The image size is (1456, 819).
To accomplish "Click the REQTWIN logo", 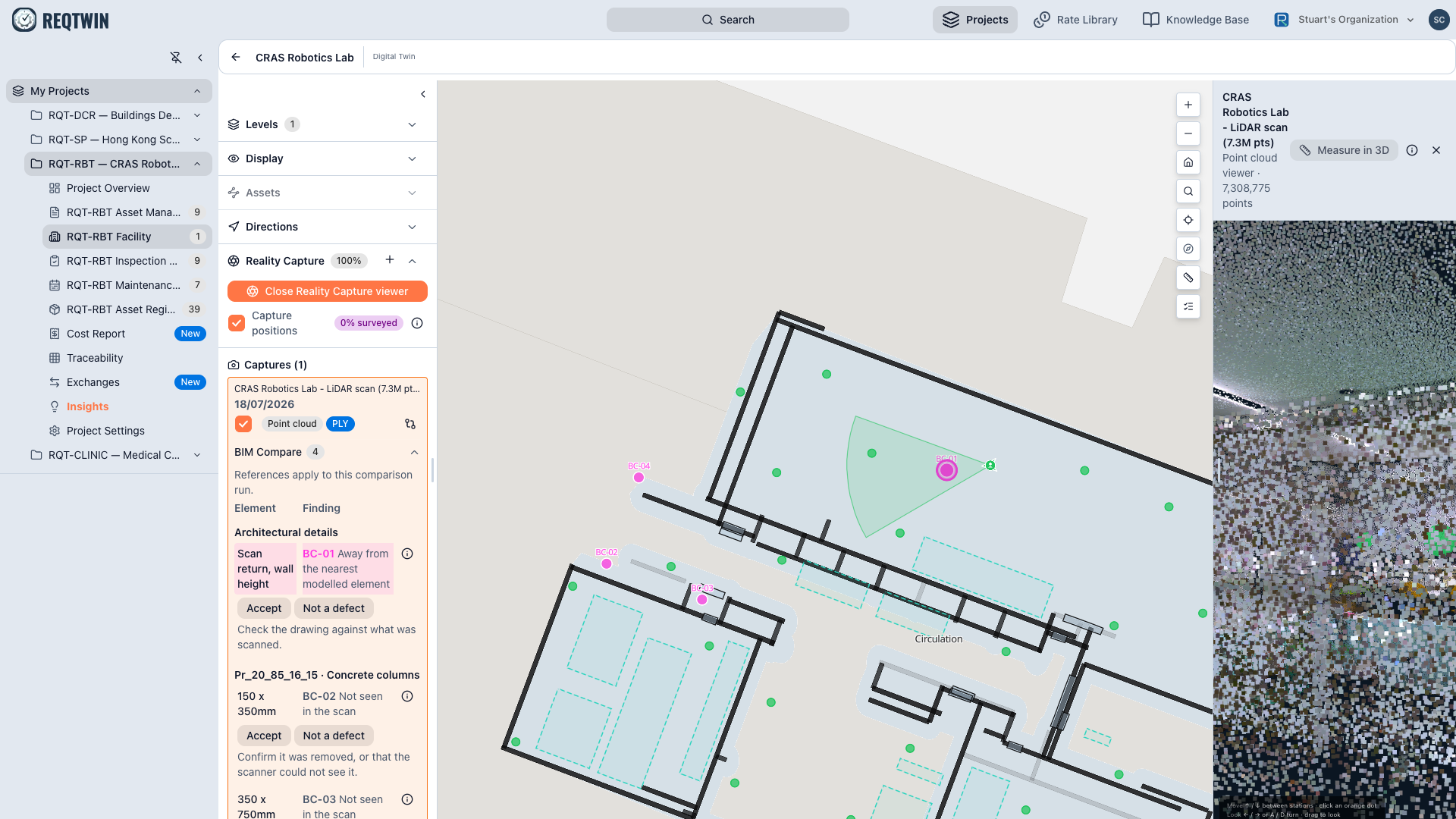I will (x=61, y=20).
